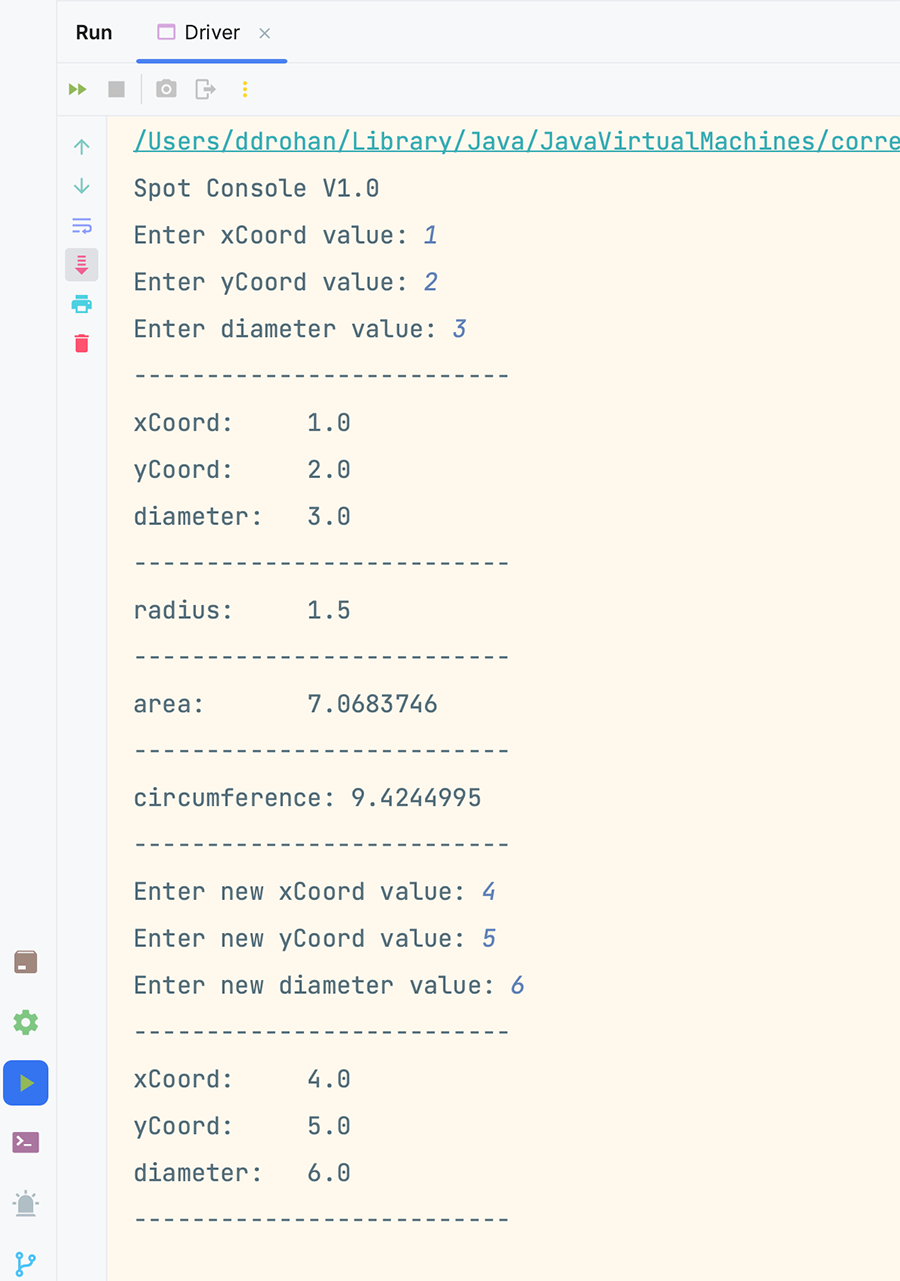Open the three-dot more options menu
The height and width of the screenshot is (1281, 900).
(244, 90)
